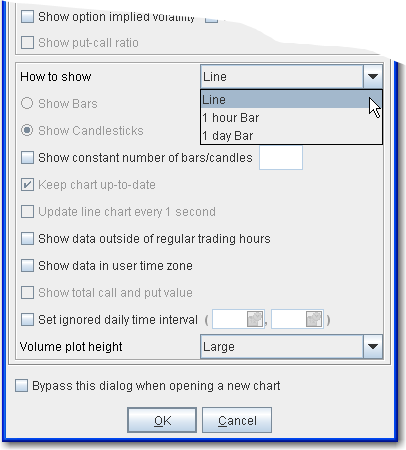Tick Show option implied volatility checkbox
The width and height of the screenshot is (406, 450).
tap(27, 16)
